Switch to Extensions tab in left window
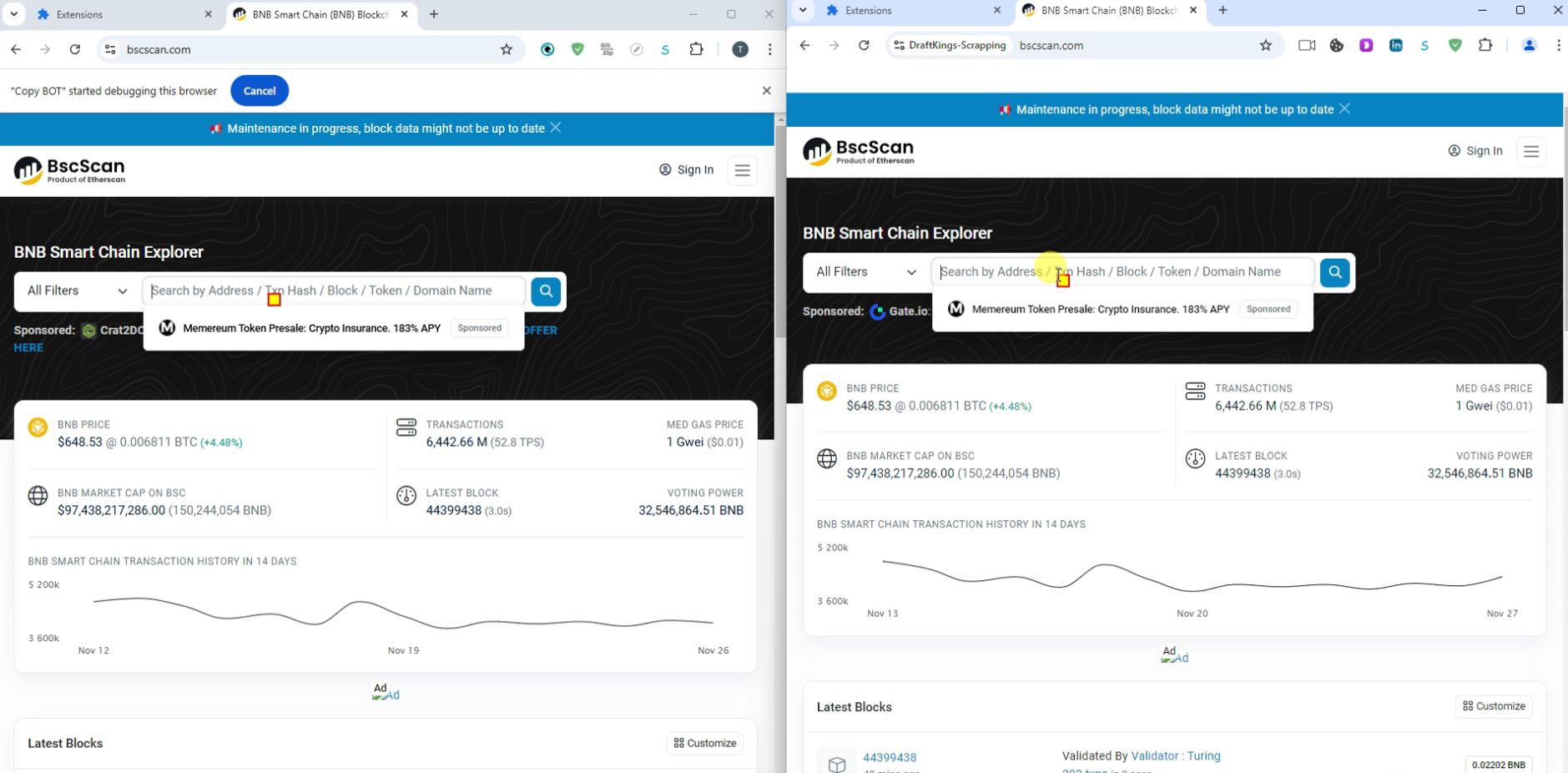This screenshot has width=1568, height=773. tap(124, 14)
